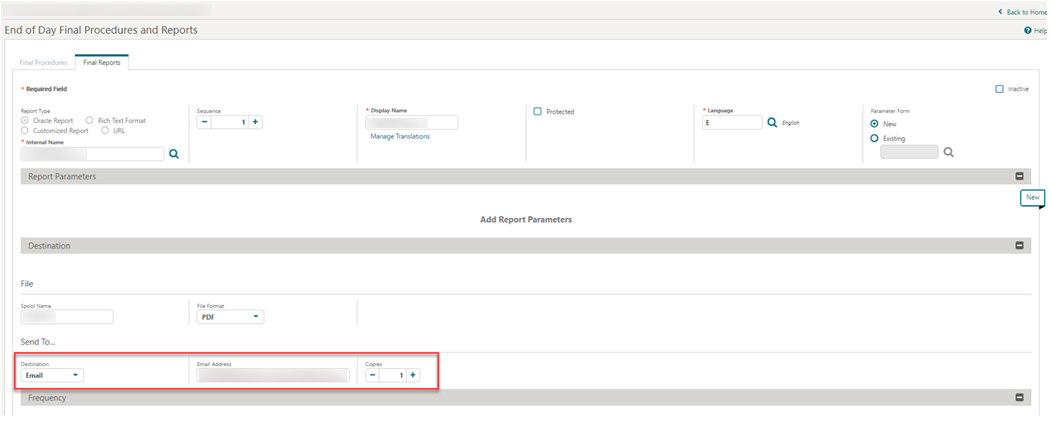Click the Back to Home link
The height and width of the screenshot is (421, 1051).
point(1021,11)
